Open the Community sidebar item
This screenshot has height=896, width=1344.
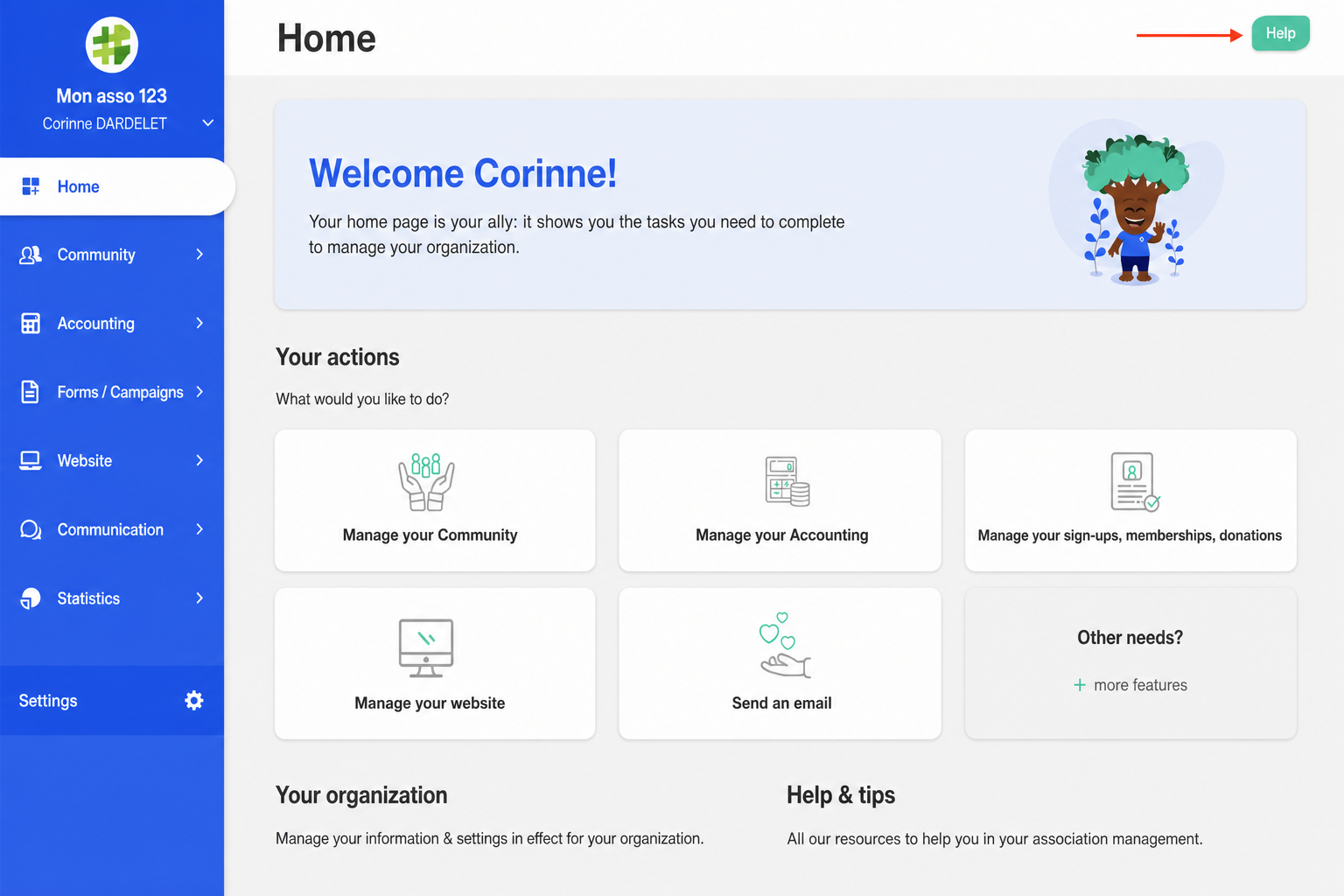point(112,255)
